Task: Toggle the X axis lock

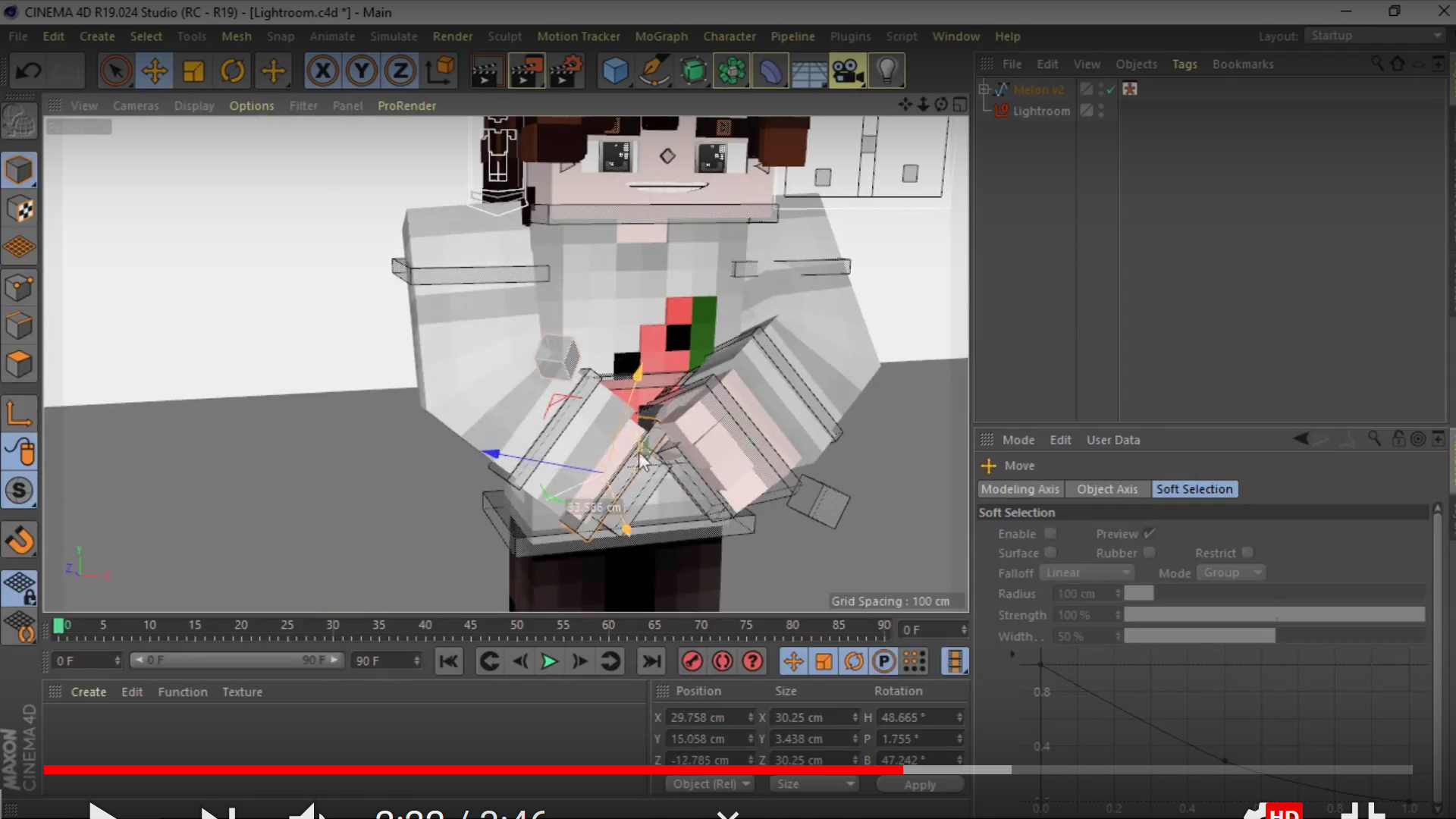Action: pos(323,71)
